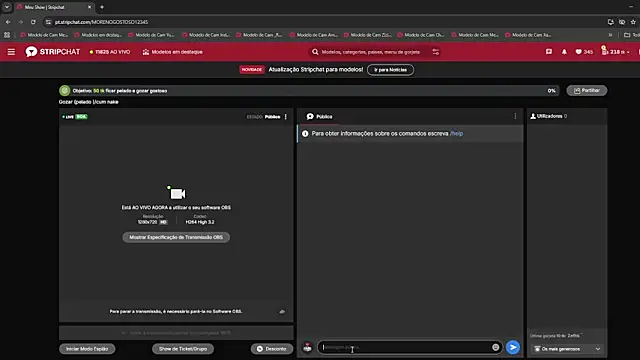The height and width of the screenshot is (360, 640).
Task: Open the hamburger main menu
Action: click(11, 52)
